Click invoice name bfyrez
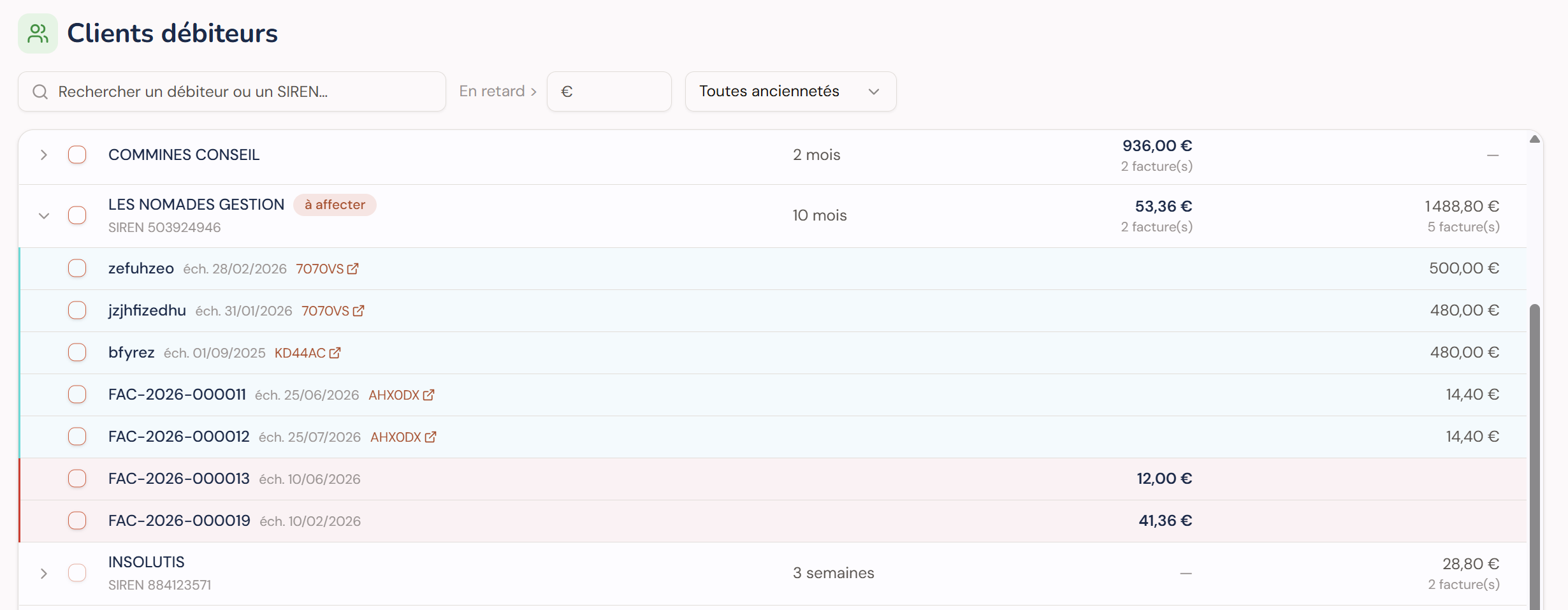This screenshot has height=610, width=1568. click(131, 352)
